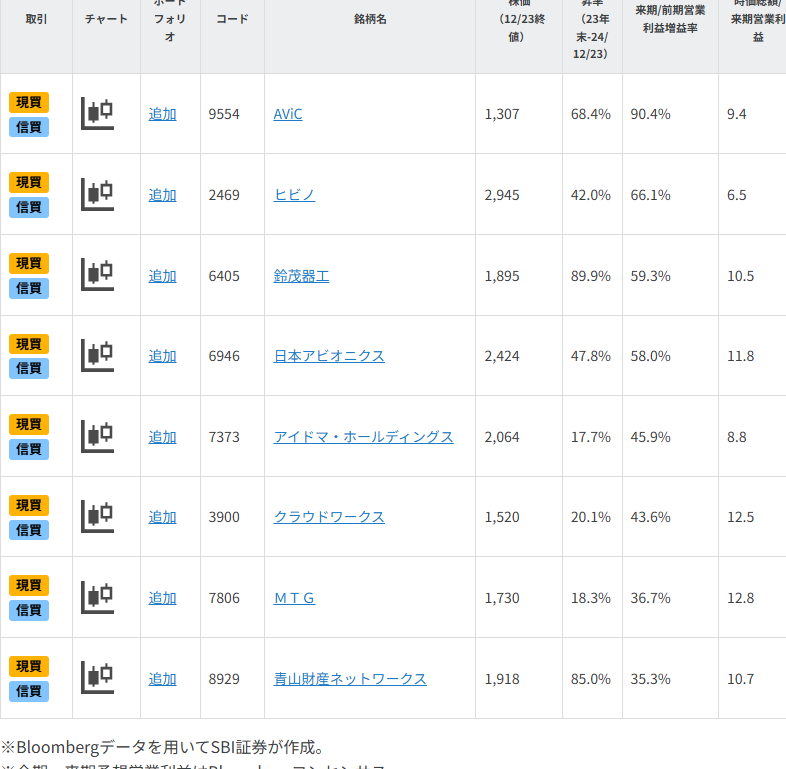Open the chart icon for クラウドワークス
Screen dimensions: 786x769
(97, 517)
